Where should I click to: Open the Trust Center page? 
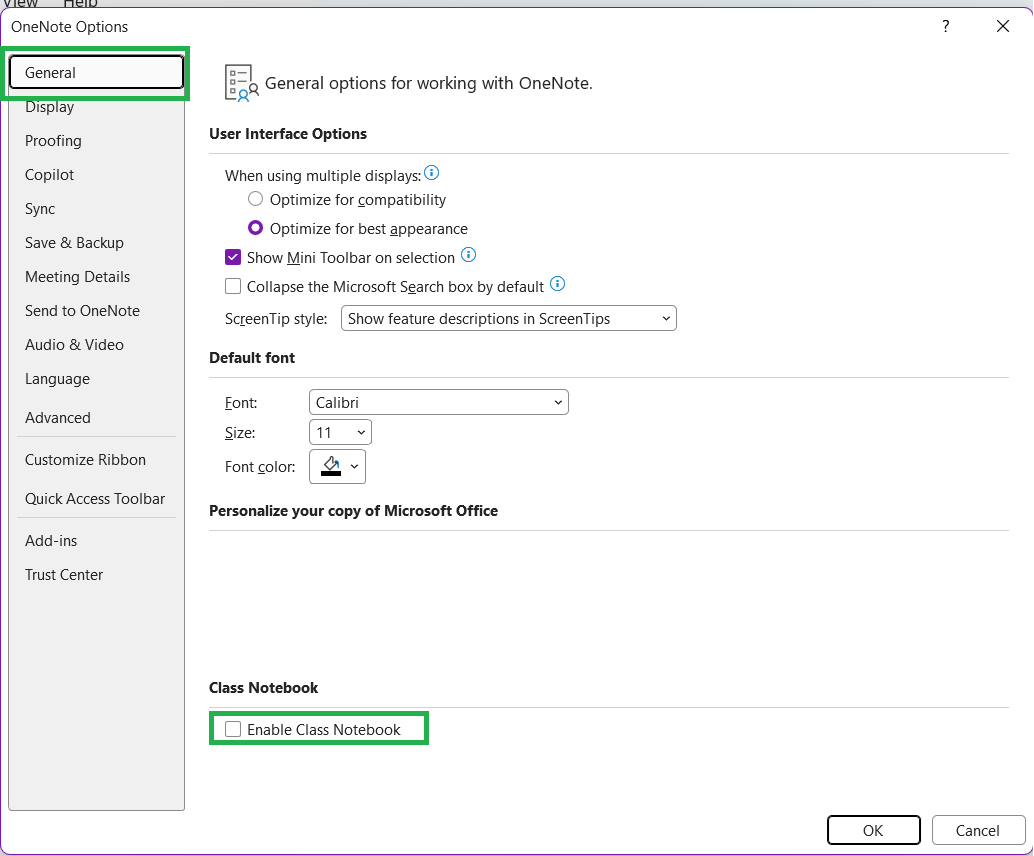(96, 575)
